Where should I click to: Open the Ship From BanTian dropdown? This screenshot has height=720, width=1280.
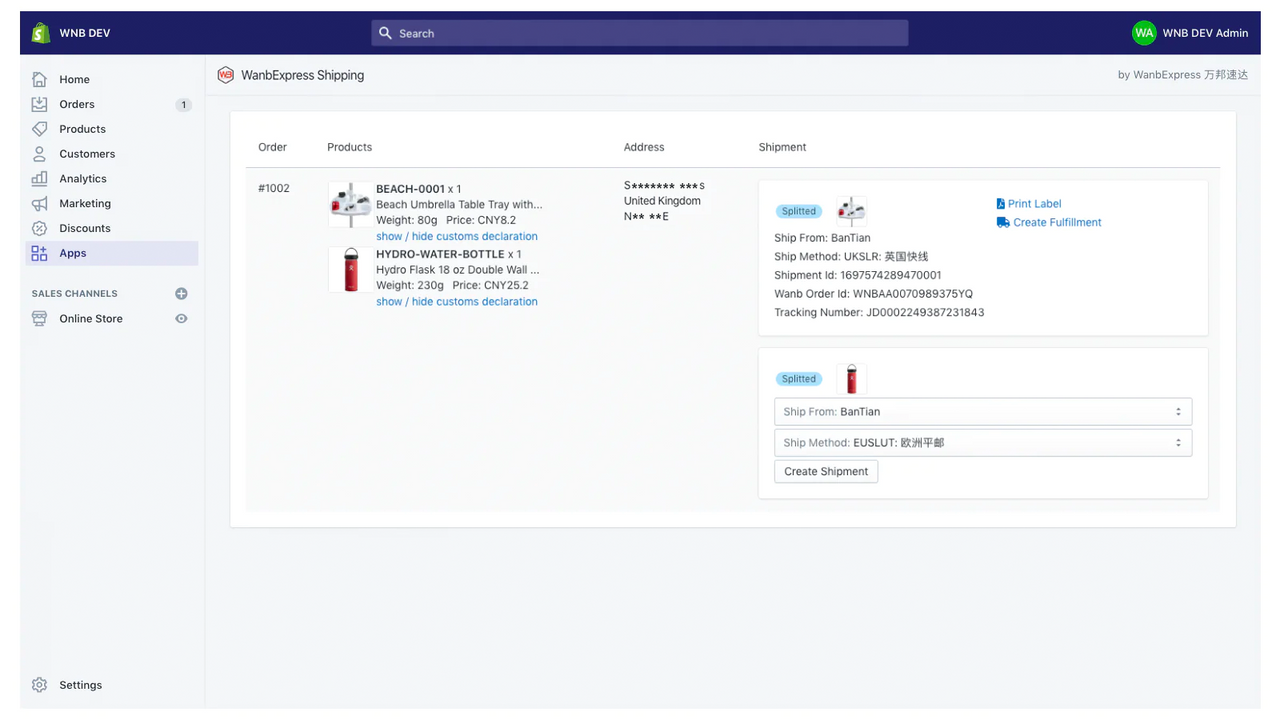tap(983, 412)
